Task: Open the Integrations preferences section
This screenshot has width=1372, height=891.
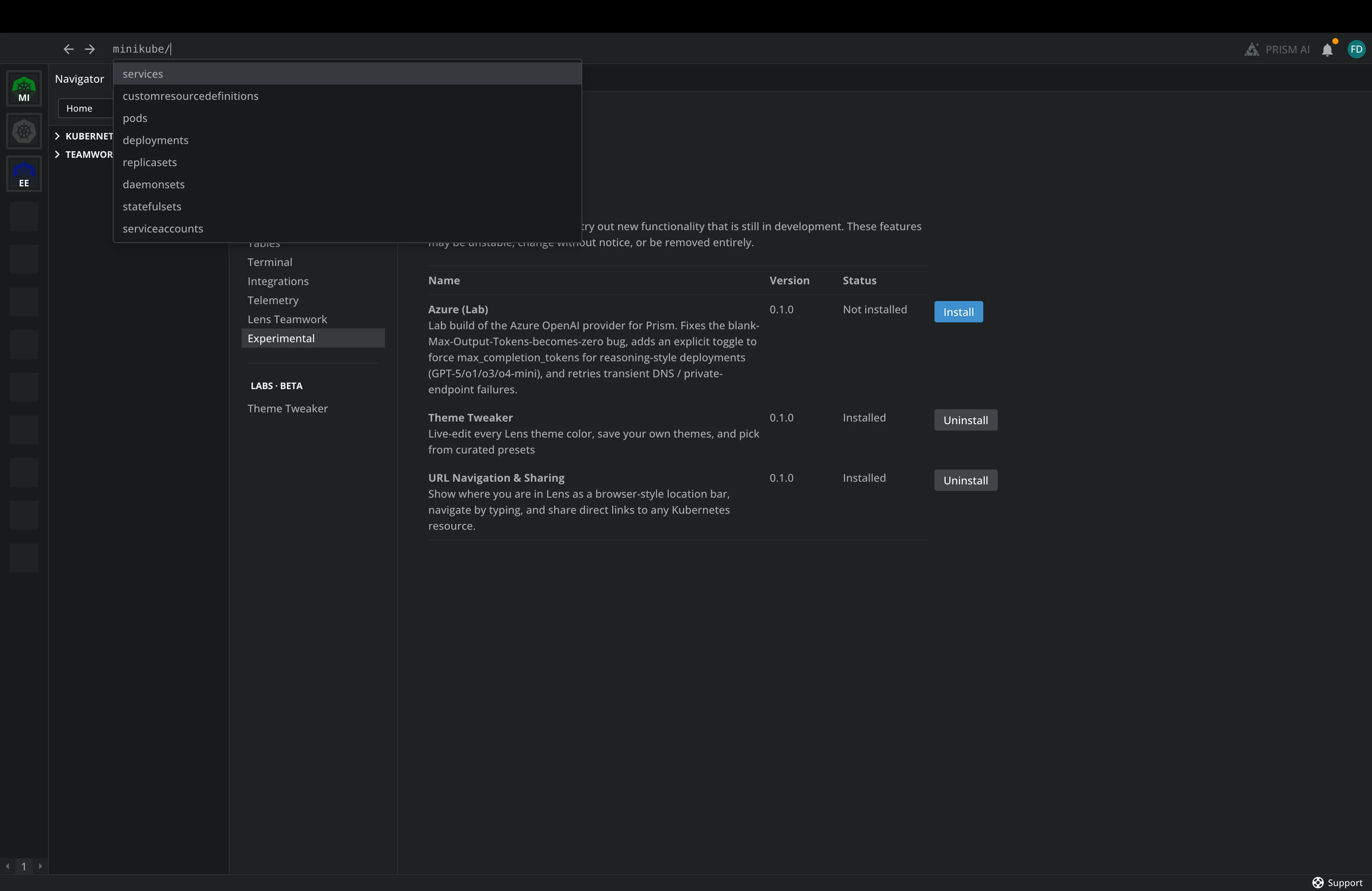Action: click(313, 281)
